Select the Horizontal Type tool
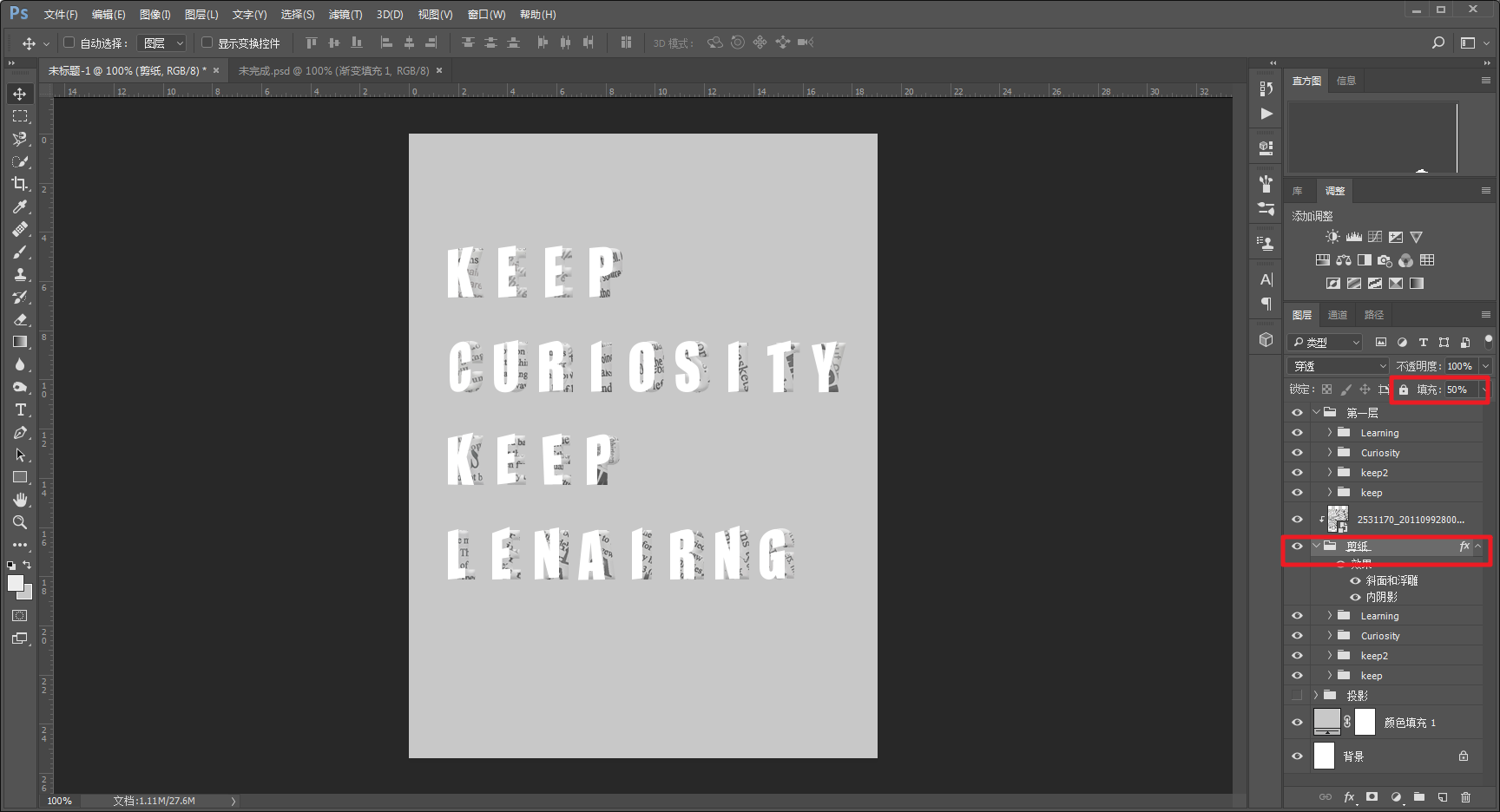Image resolution: width=1500 pixels, height=812 pixels. (20, 409)
